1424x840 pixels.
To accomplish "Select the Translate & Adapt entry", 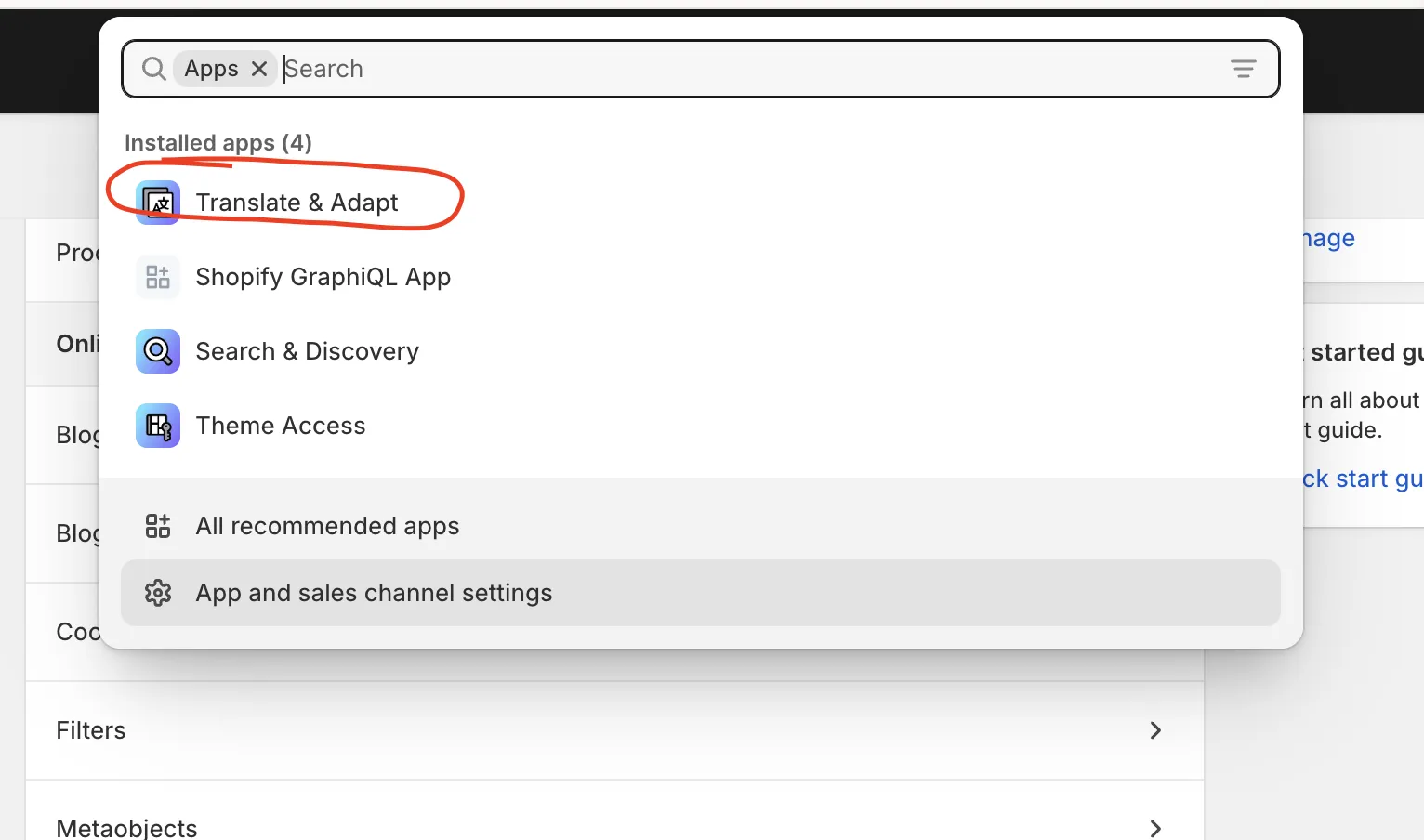I will click(297, 202).
